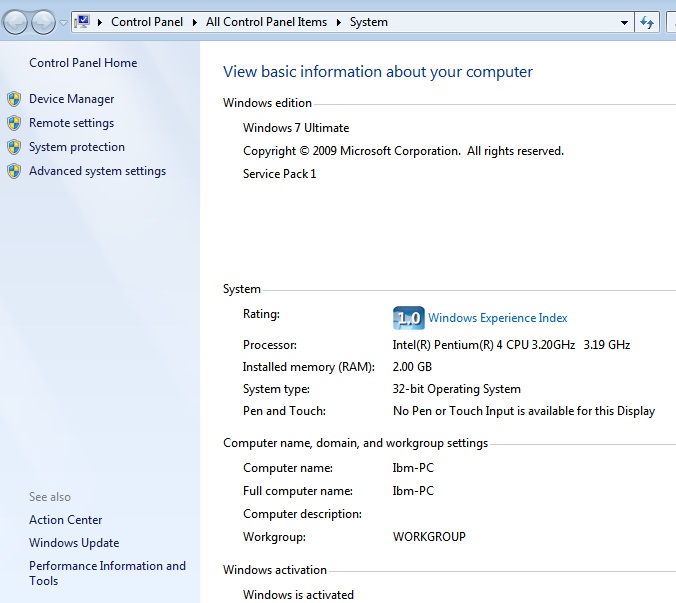The width and height of the screenshot is (676, 603).
Task: Expand arrow after All Control Panel Items
Action: pyautogui.click(x=339, y=22)
